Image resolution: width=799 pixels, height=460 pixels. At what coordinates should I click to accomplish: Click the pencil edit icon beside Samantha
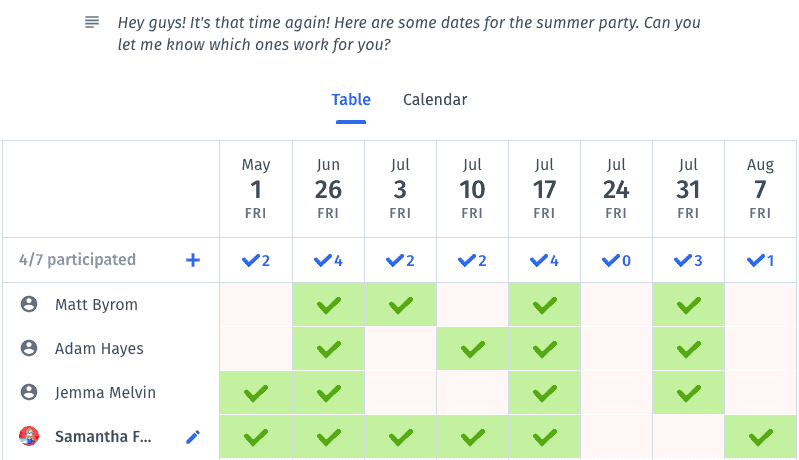tap(193, 437)
